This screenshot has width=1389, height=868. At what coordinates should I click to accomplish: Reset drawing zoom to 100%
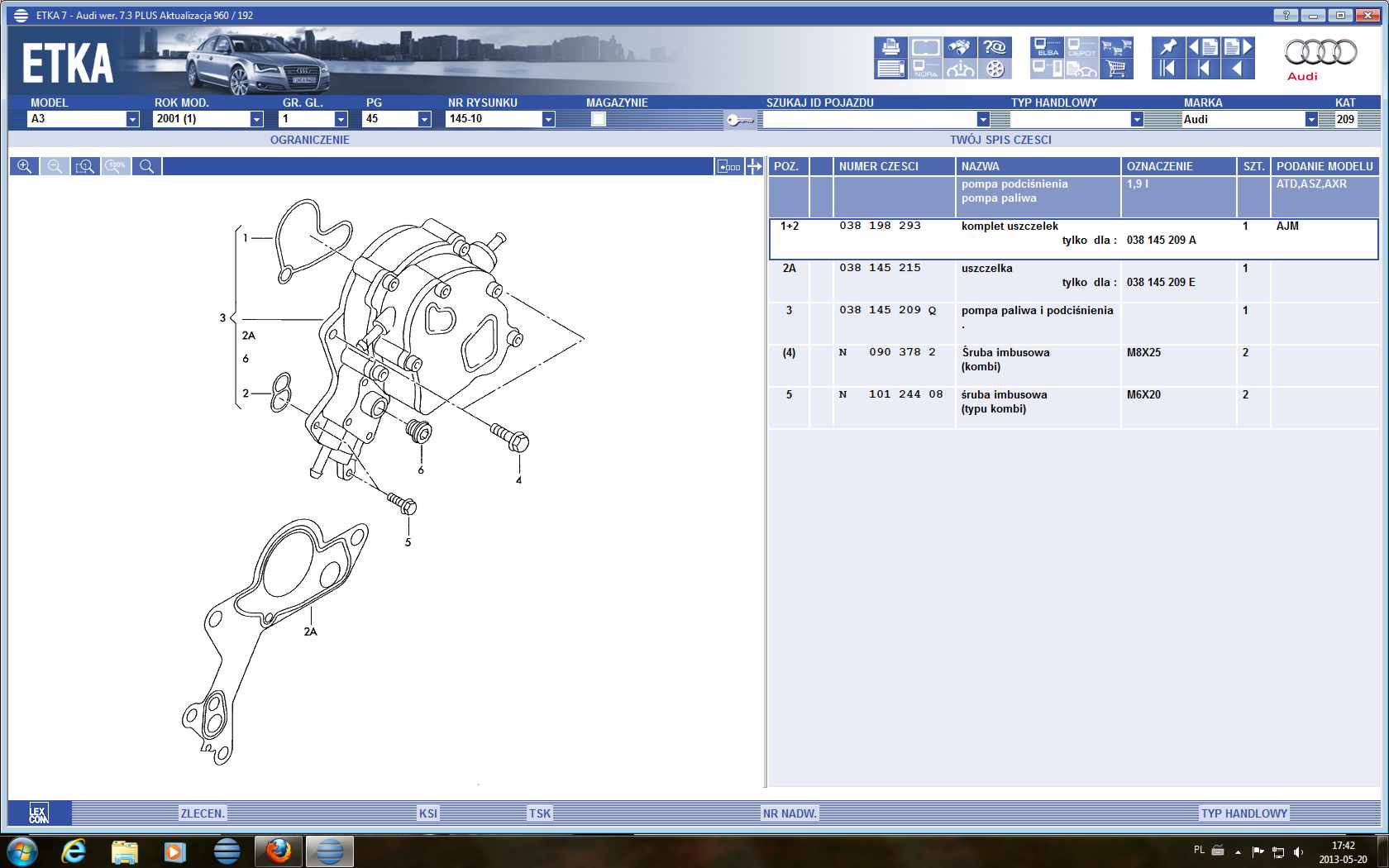click(x=116, y=166)
